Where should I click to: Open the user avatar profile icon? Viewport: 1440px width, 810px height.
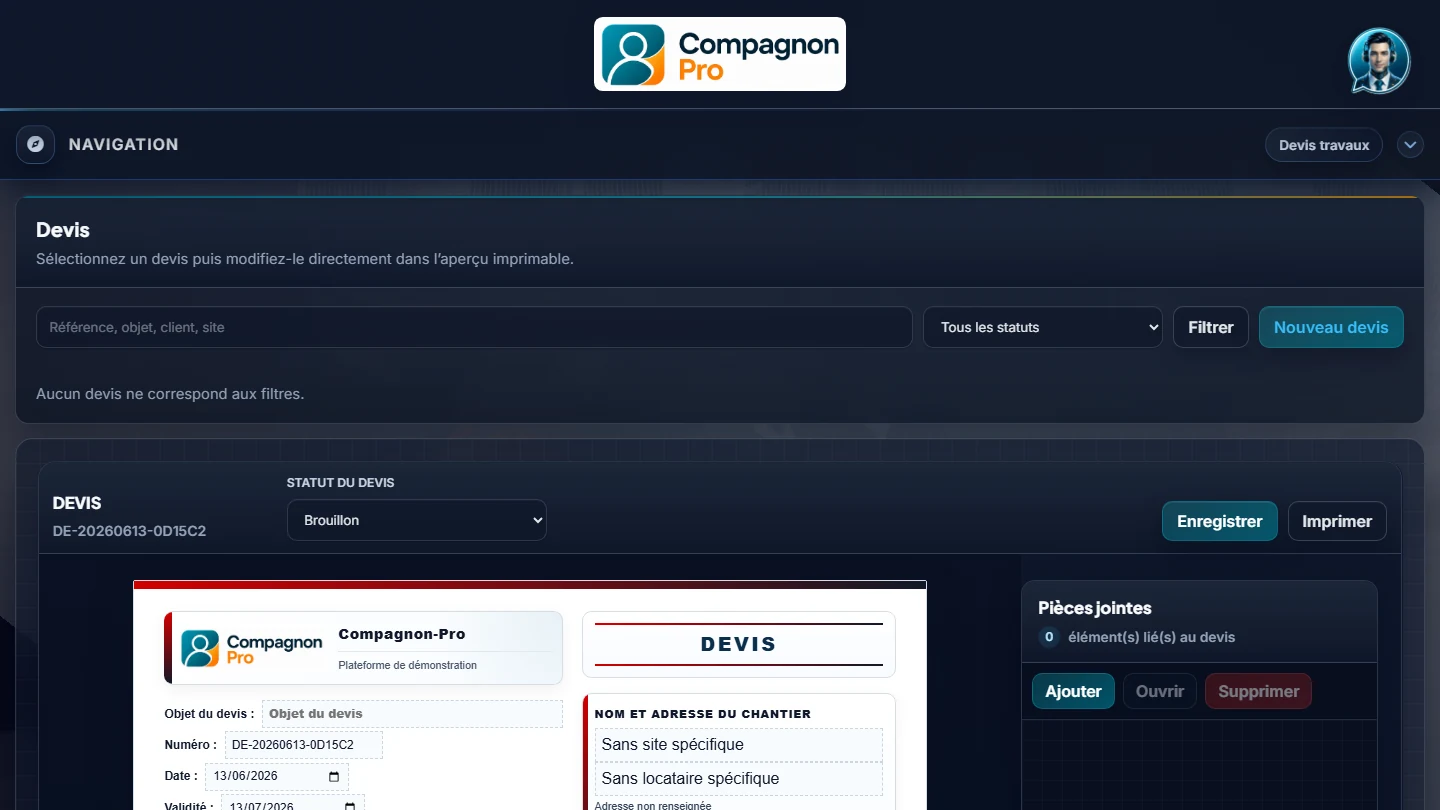[x=1379, y=60]
